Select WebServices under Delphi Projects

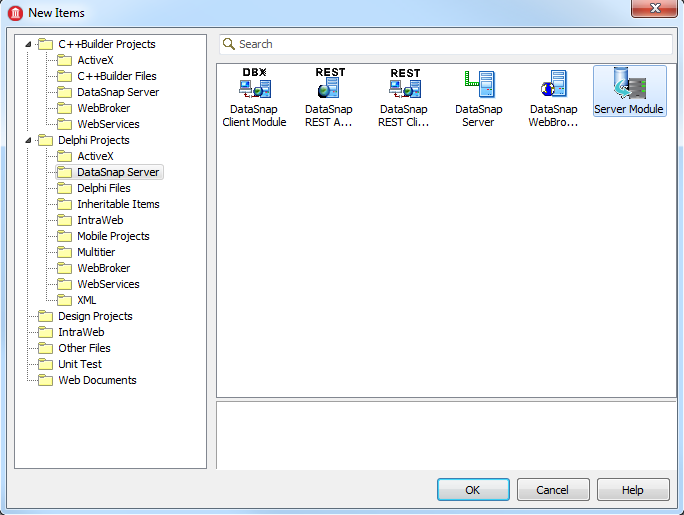pos(108,284)
